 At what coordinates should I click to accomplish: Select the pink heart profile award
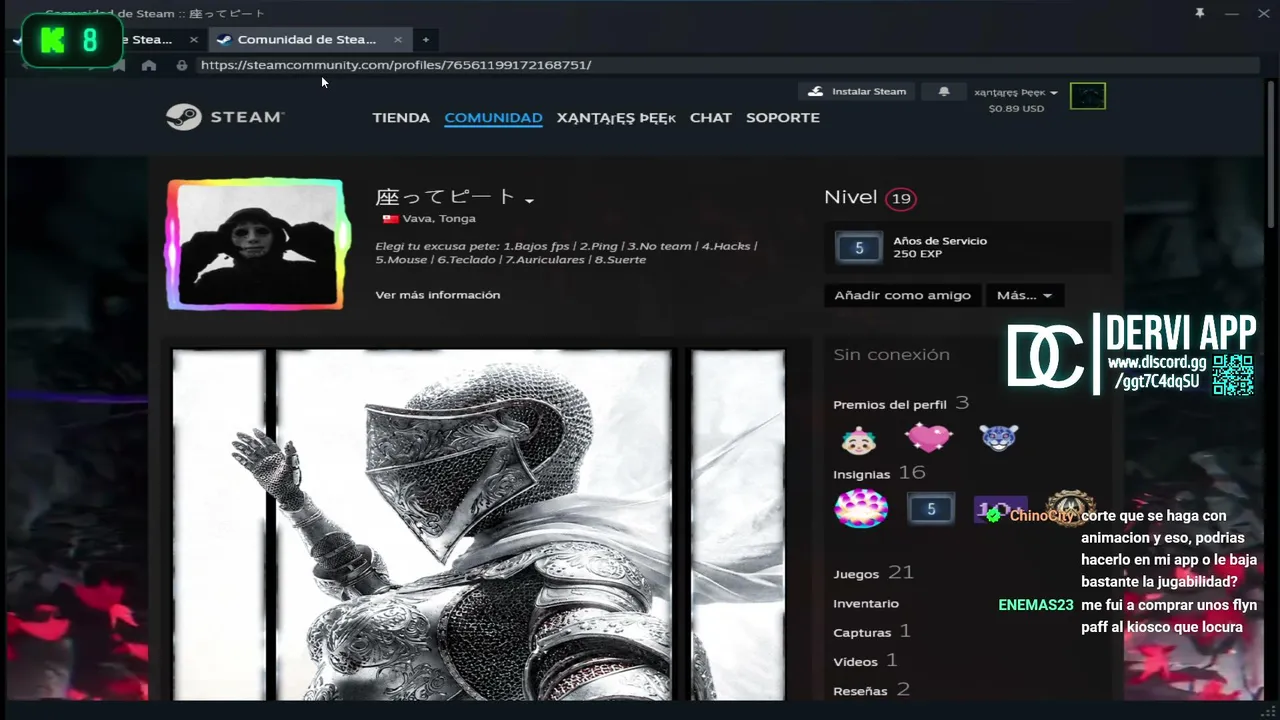coord(929,437)
